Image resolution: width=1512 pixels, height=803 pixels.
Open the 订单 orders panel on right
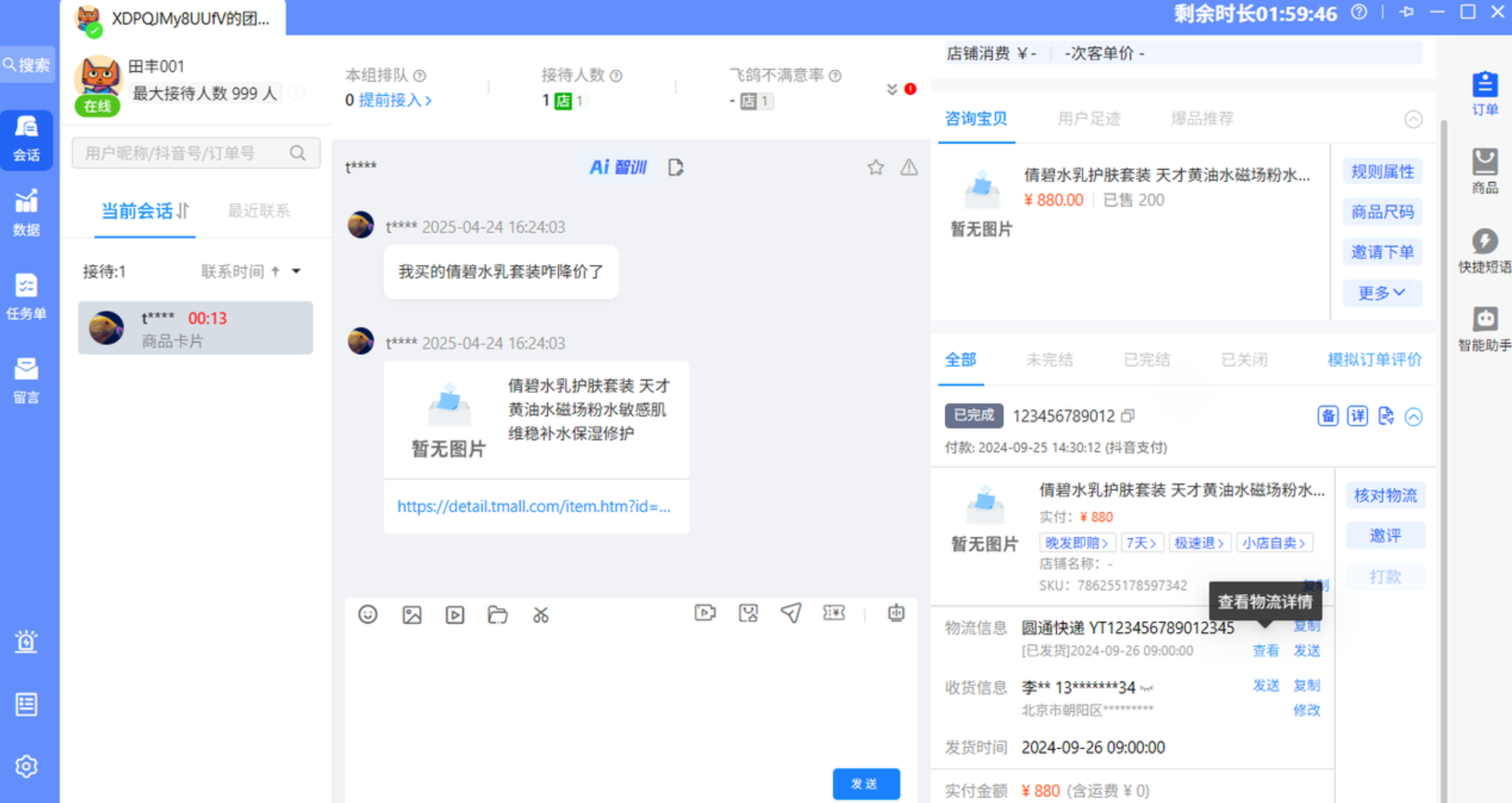click(x=1484, y=94)
